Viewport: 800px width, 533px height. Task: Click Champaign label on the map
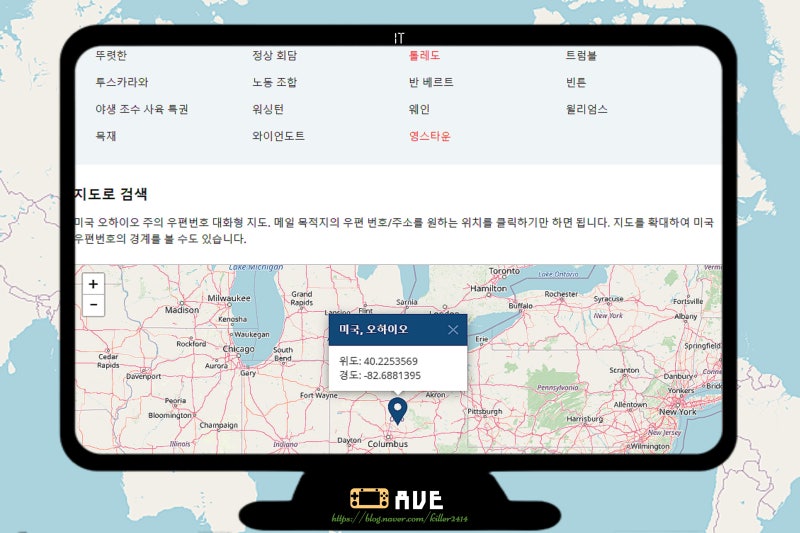[218, 425]
